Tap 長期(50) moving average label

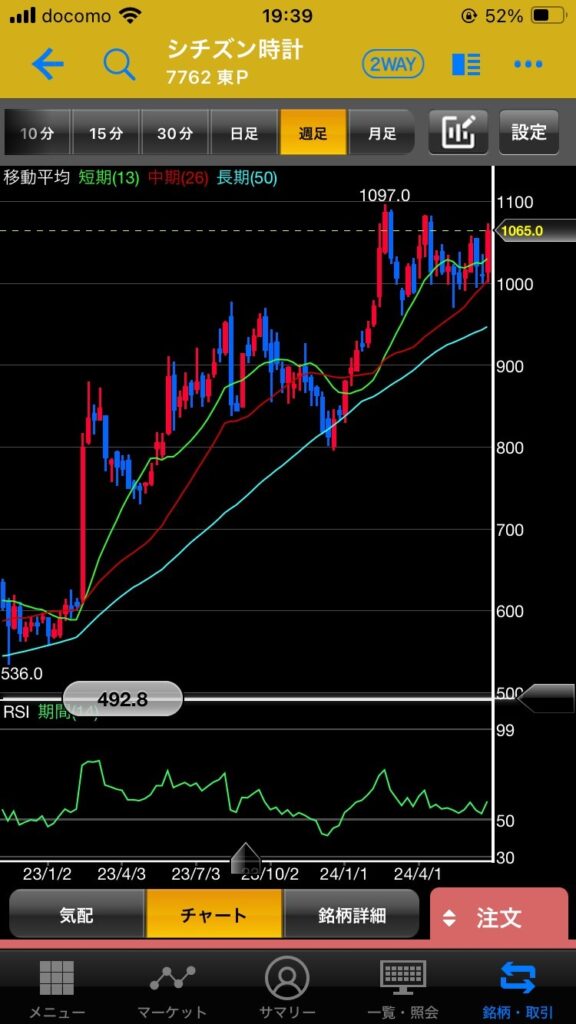247,177
